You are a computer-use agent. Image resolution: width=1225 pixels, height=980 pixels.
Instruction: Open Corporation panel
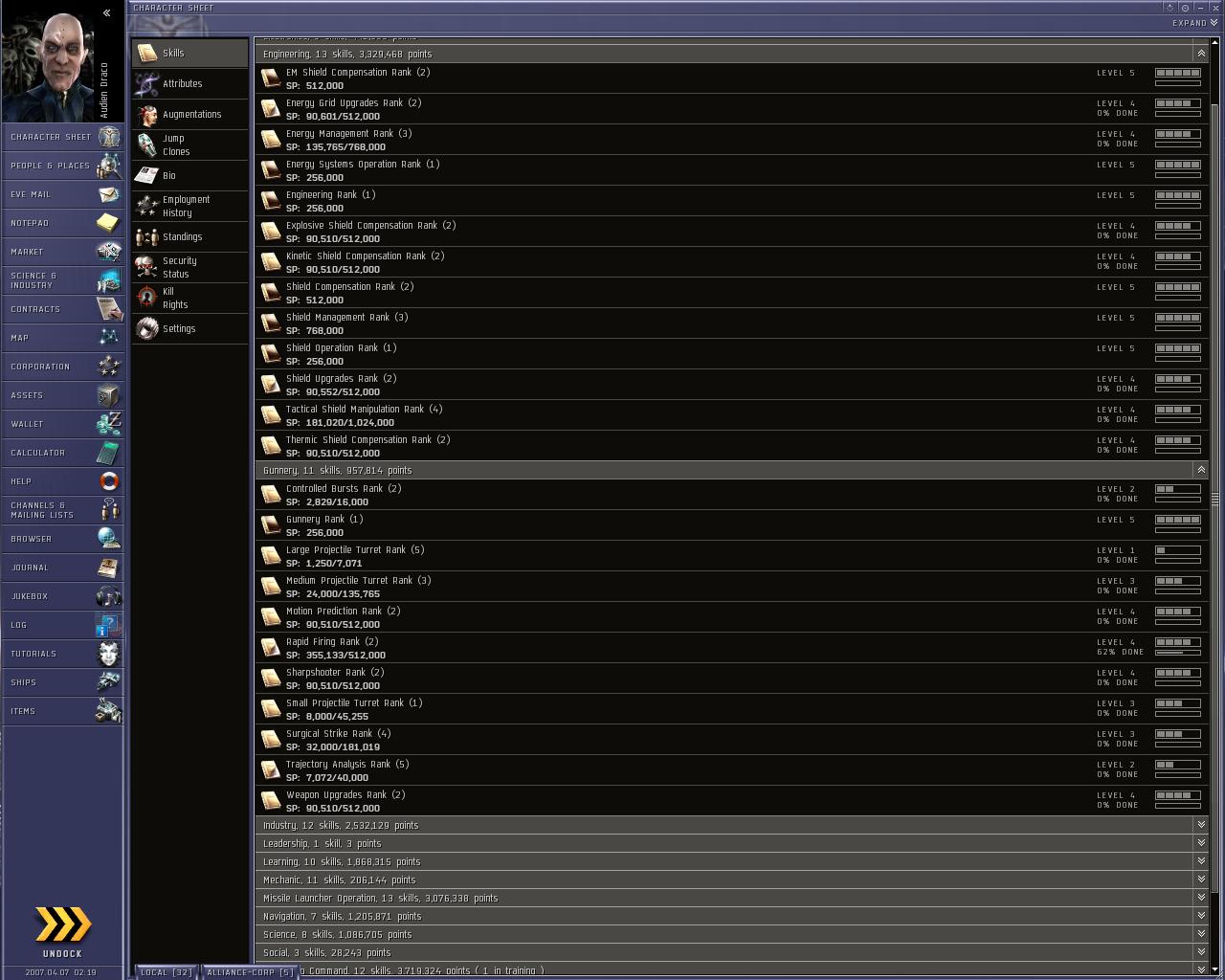click(x=62, y=367)
